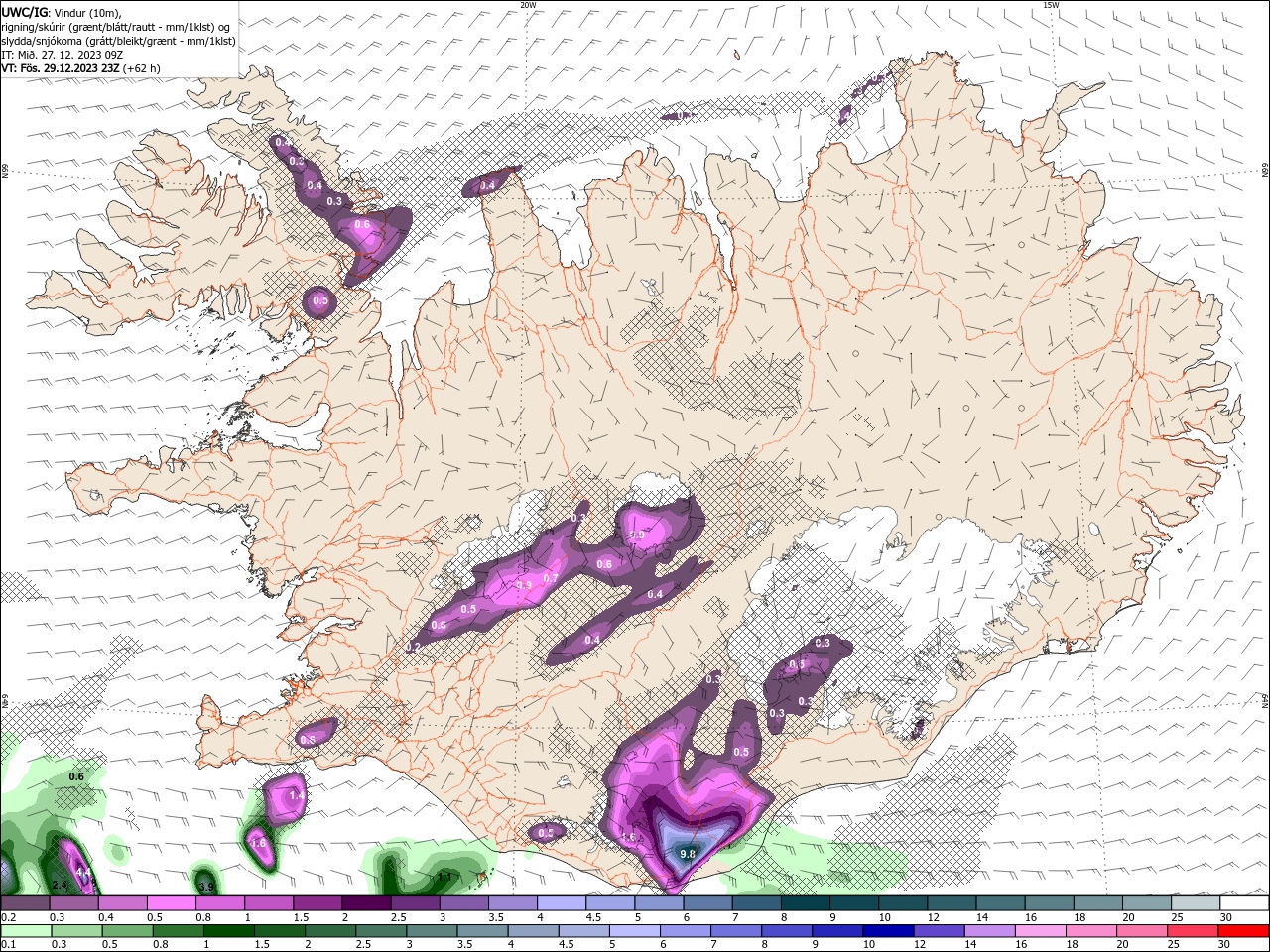Click the UWC/IG map title

pos(24,12)
